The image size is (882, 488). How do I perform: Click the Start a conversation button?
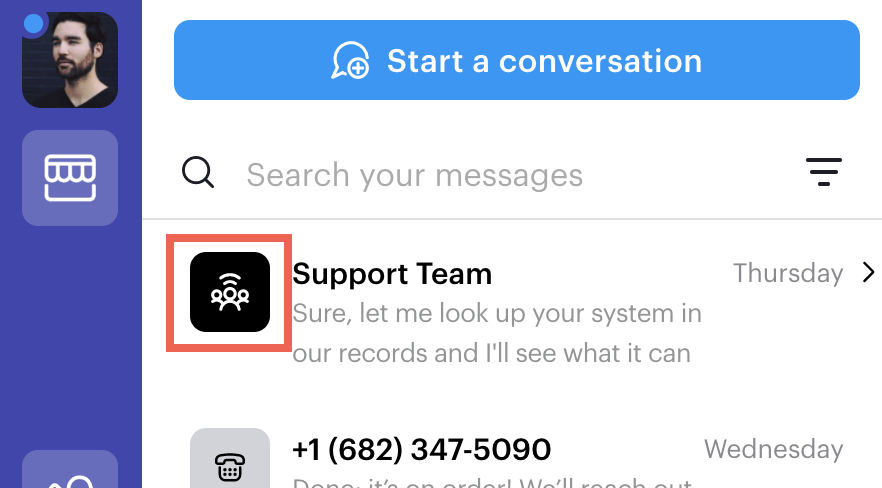[x=516, y=60]
